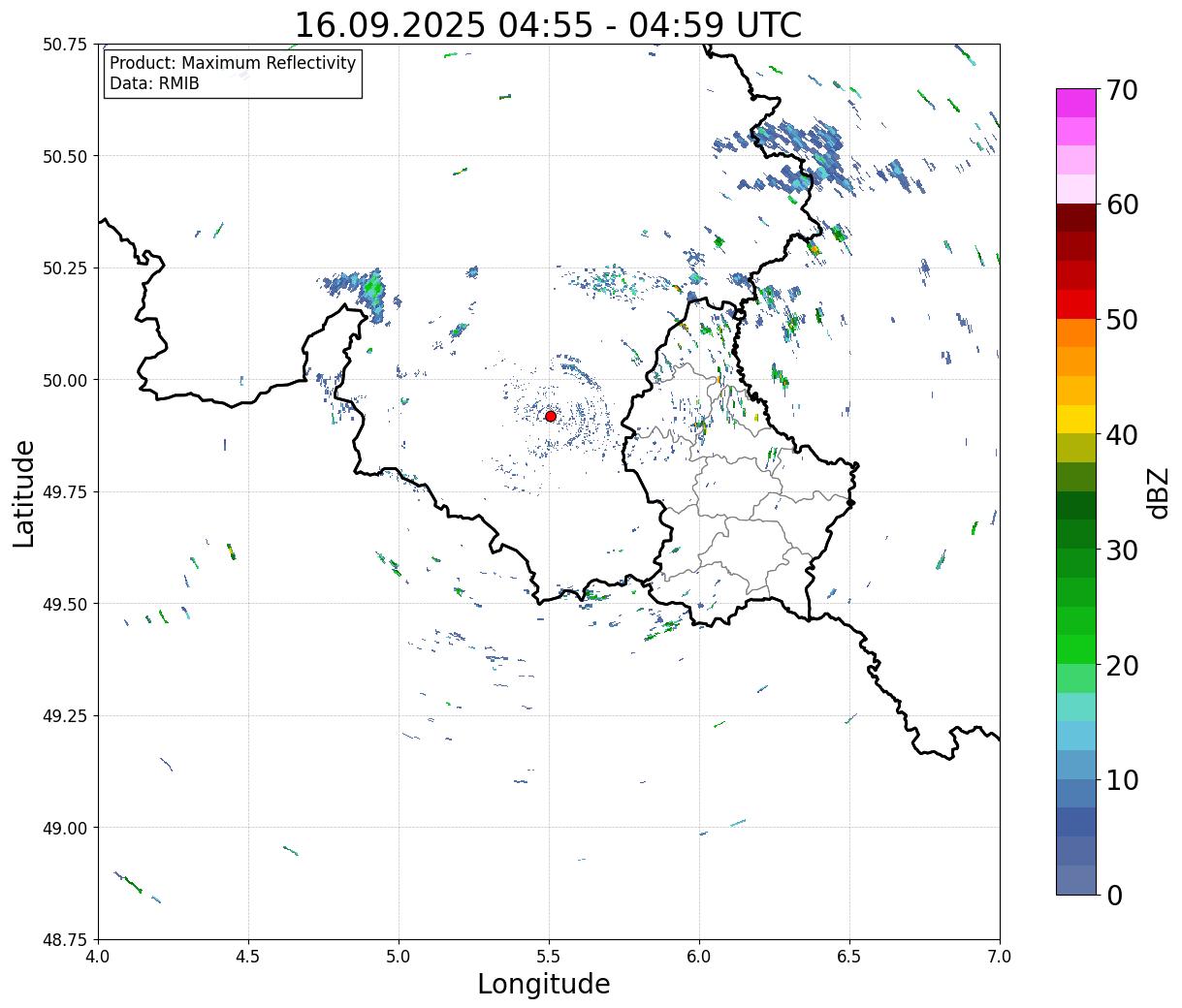Click the colorbar tick label 70
The image size is (1182, 1008).
(x=1122, y=89)
